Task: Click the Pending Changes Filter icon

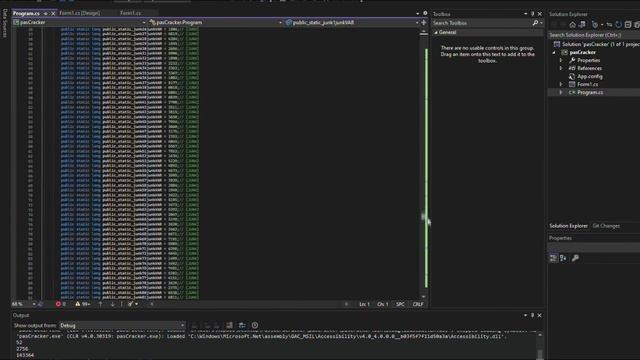Action: 595,25
